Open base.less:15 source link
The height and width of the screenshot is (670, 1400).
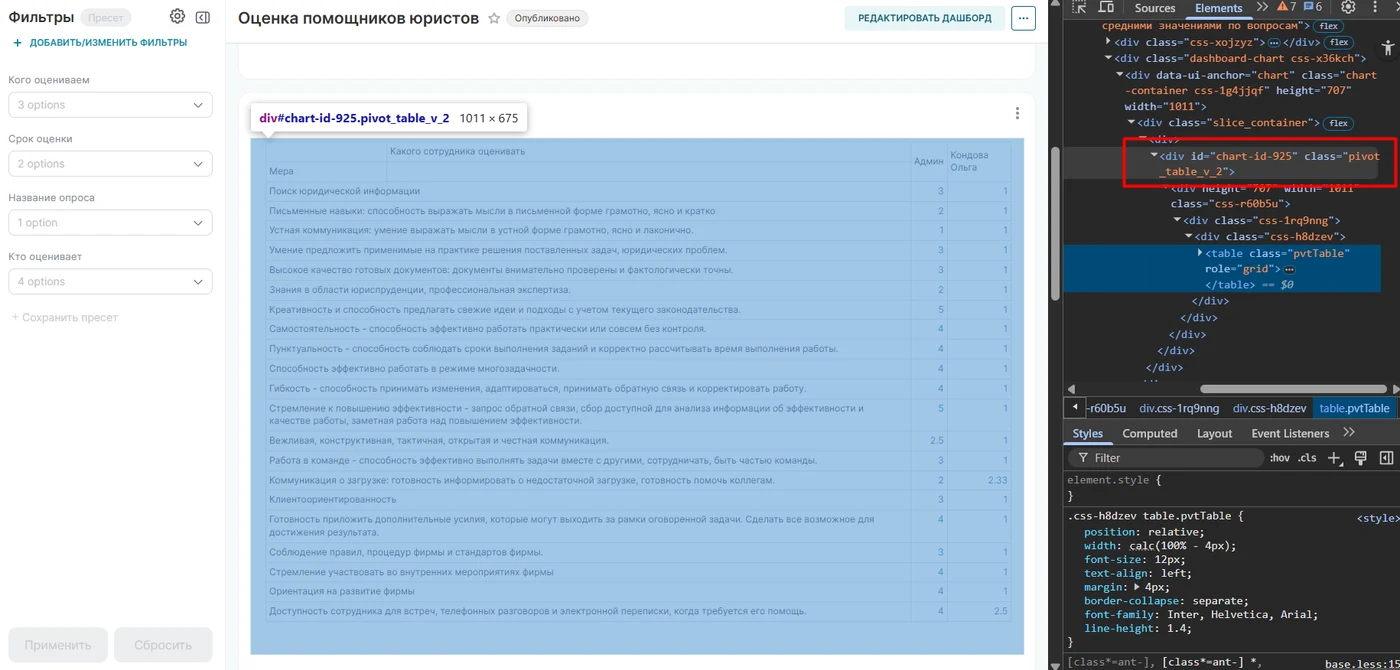pos(1361,663)
